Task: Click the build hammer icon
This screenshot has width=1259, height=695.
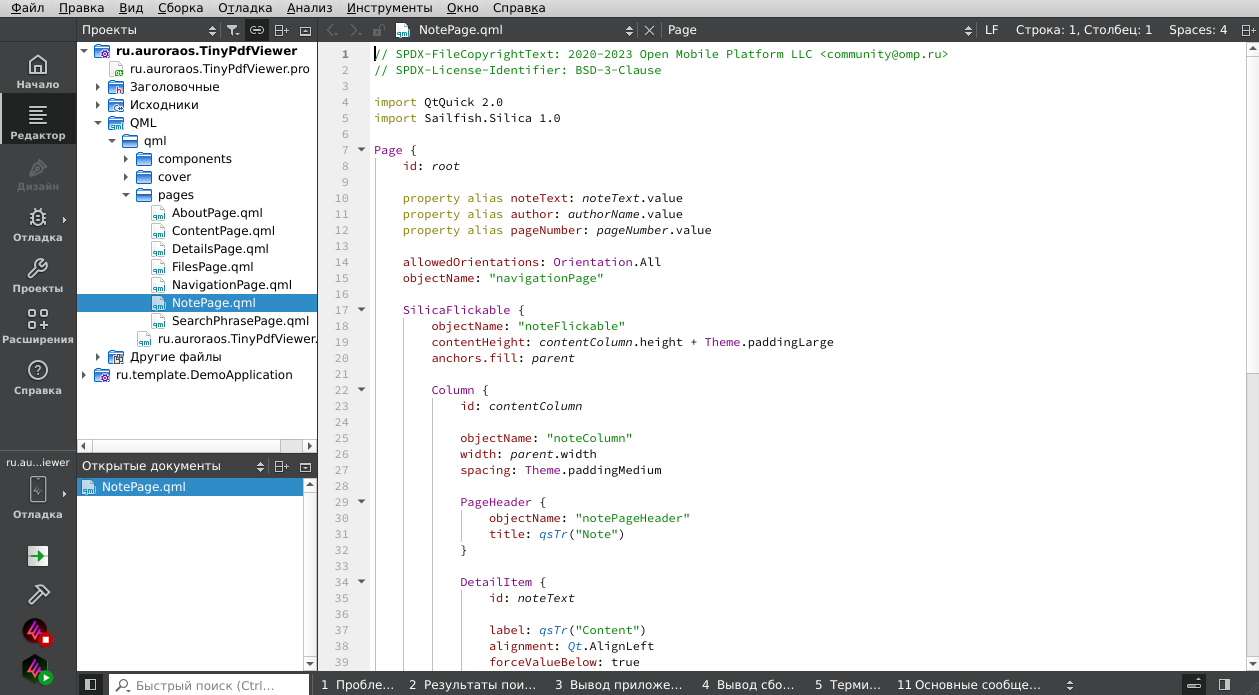Action: coord(38,594)
